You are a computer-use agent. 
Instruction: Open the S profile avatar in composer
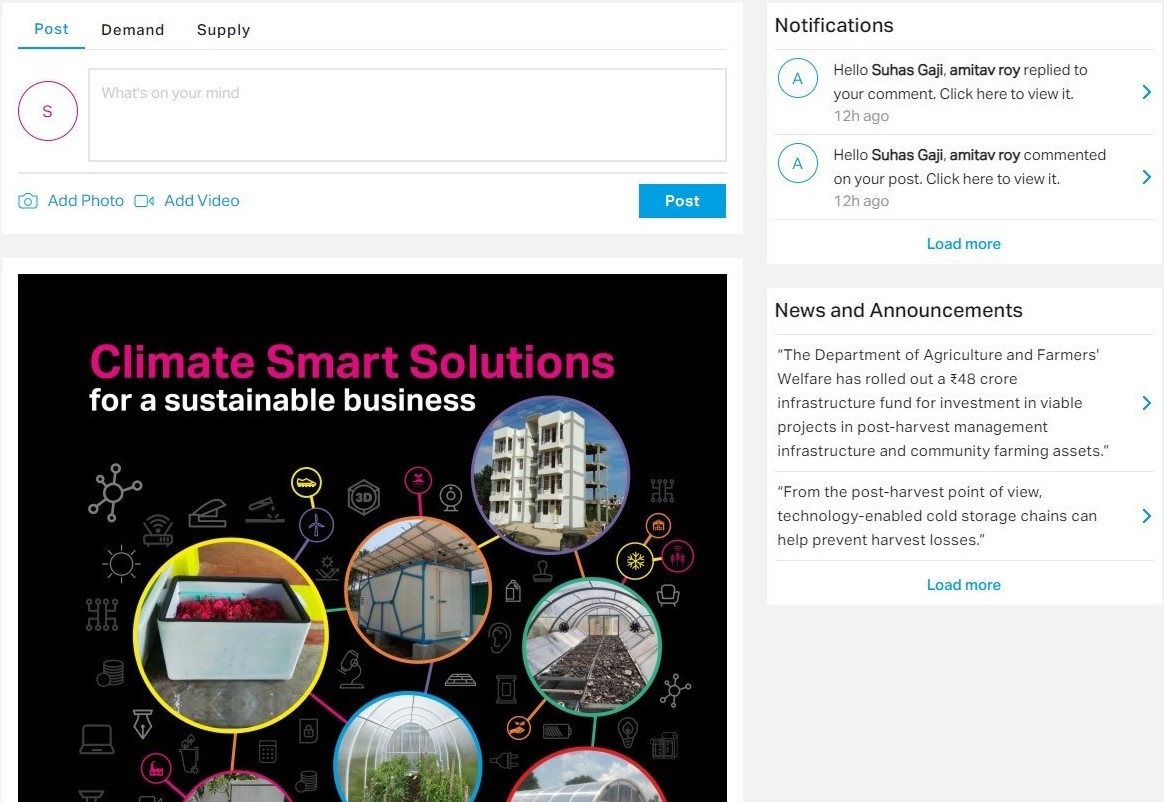(48, 111)
